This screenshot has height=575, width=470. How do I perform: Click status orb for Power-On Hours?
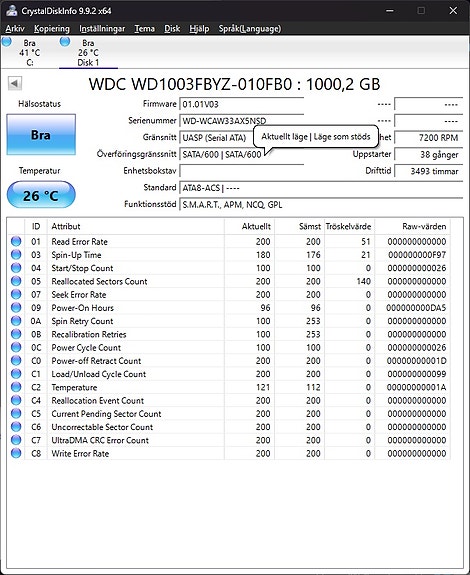(16, 307)
